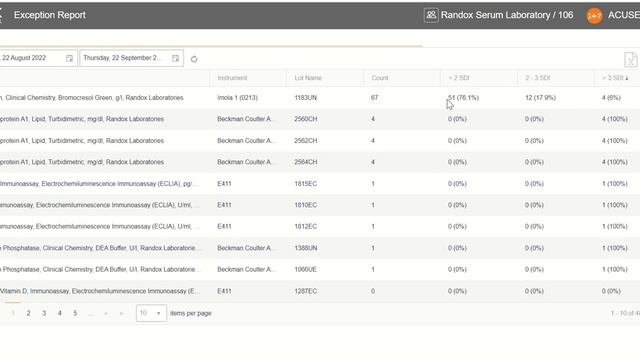Select lot name 1287EC
Screen dimensions: 640x360
306,291
